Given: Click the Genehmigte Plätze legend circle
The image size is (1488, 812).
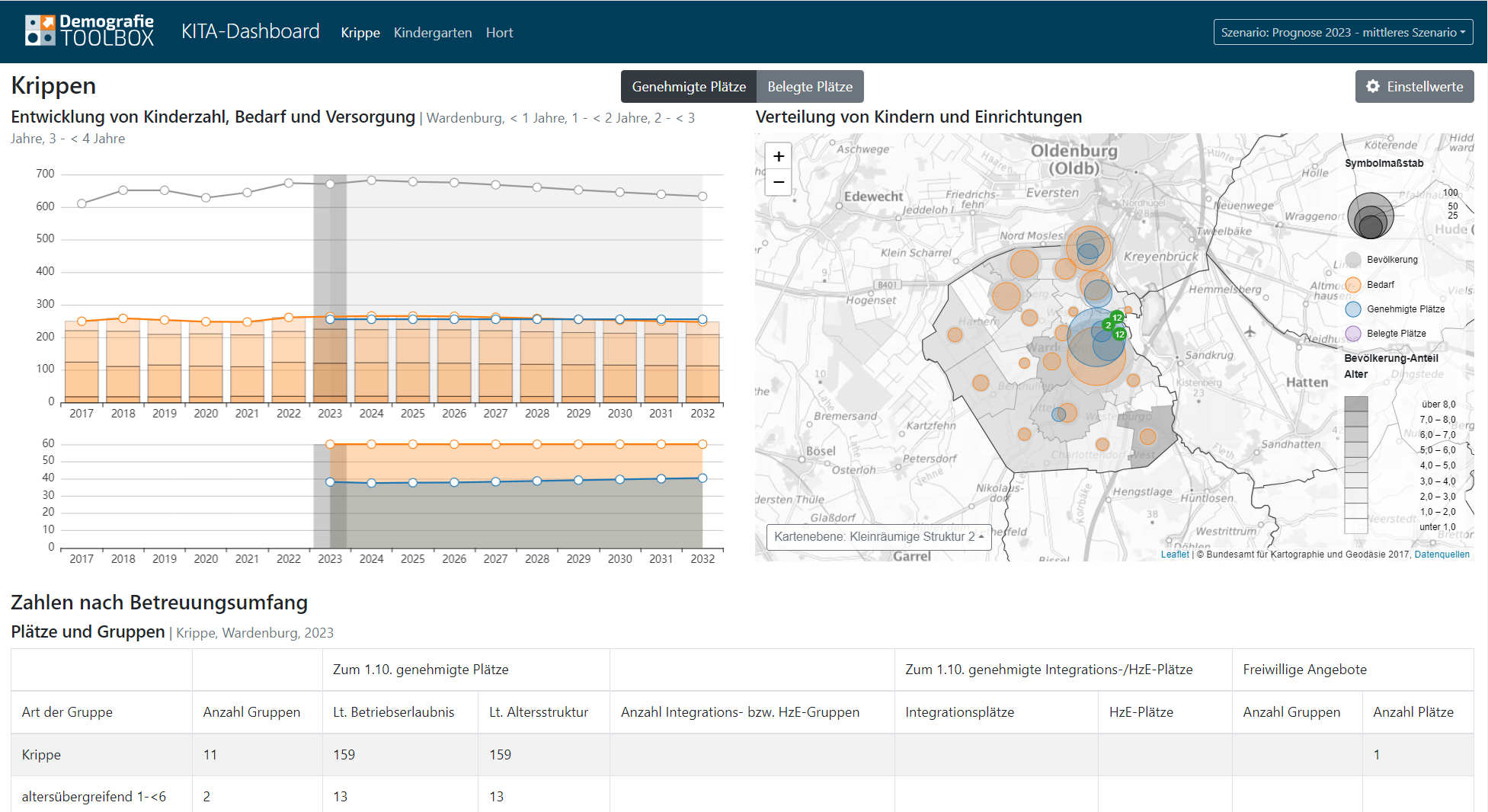Looking at the screenshot, I should click(x=1353, y=309).
